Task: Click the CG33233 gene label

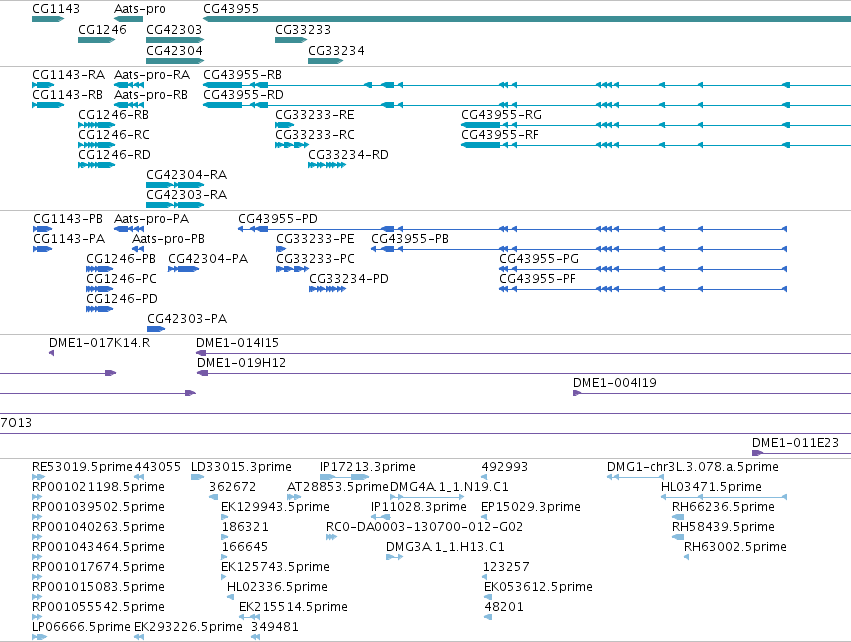Action: point(303,30)
